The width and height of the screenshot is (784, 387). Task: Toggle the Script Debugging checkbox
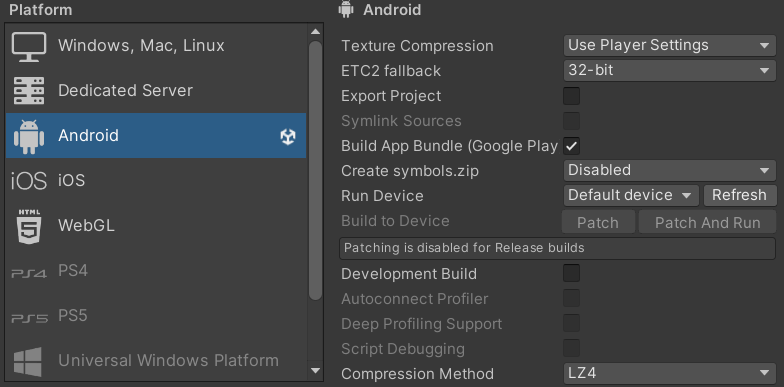click(x=572, y=348)
